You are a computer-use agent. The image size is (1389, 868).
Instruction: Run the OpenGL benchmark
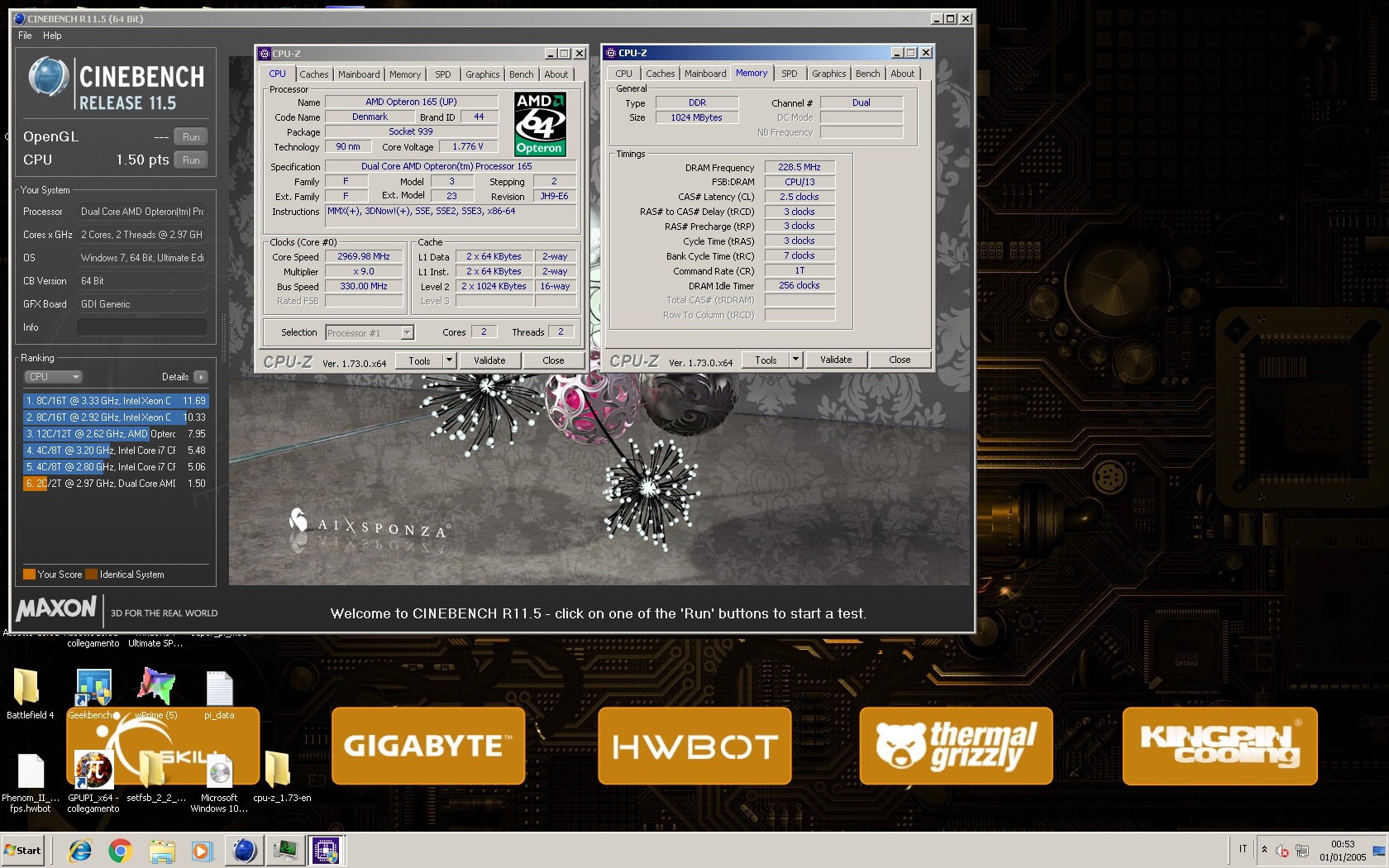(191, 137)
